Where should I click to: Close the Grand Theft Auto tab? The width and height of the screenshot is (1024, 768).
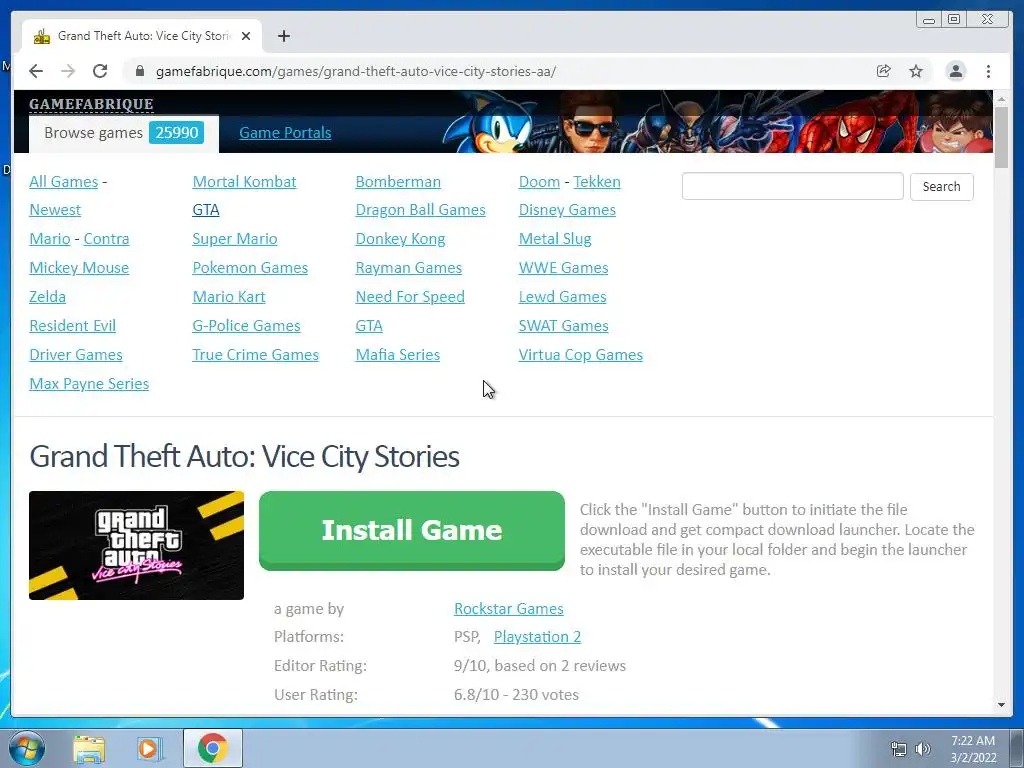click(246, 36)
